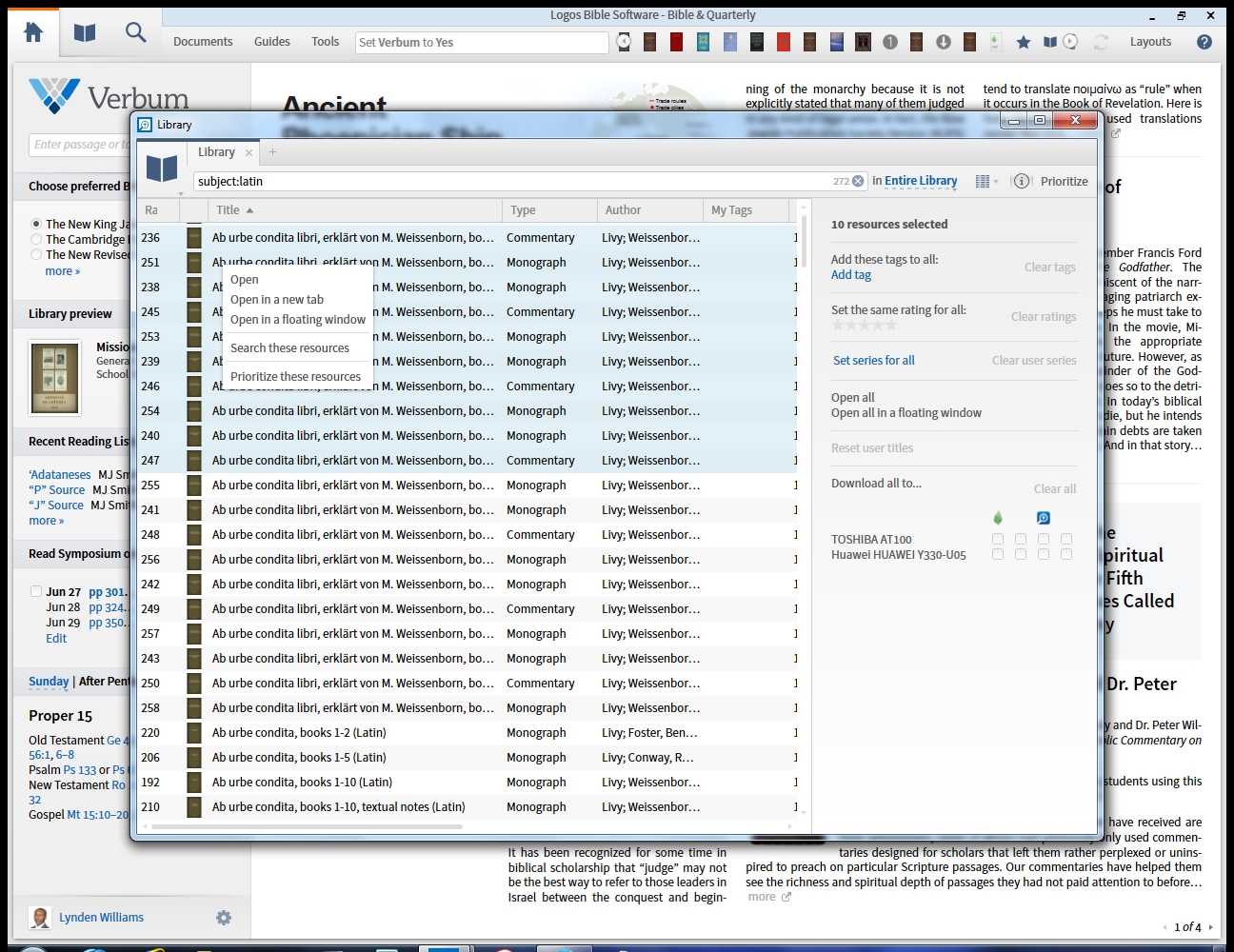This screenshot has width=1234, height=952.
Task: Open the Guides menu
Action: (x=272, y=42)
